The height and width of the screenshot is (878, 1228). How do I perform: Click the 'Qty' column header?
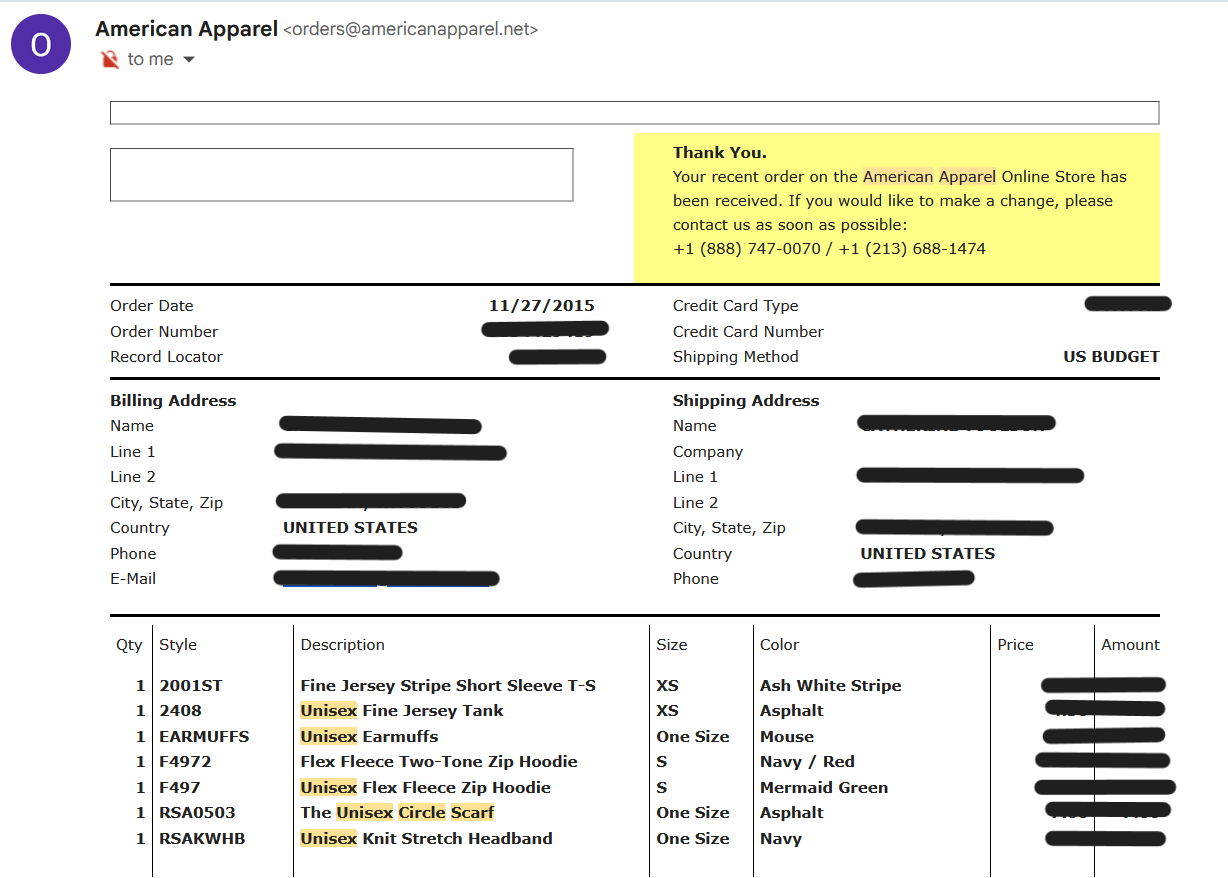pos(129,645)
